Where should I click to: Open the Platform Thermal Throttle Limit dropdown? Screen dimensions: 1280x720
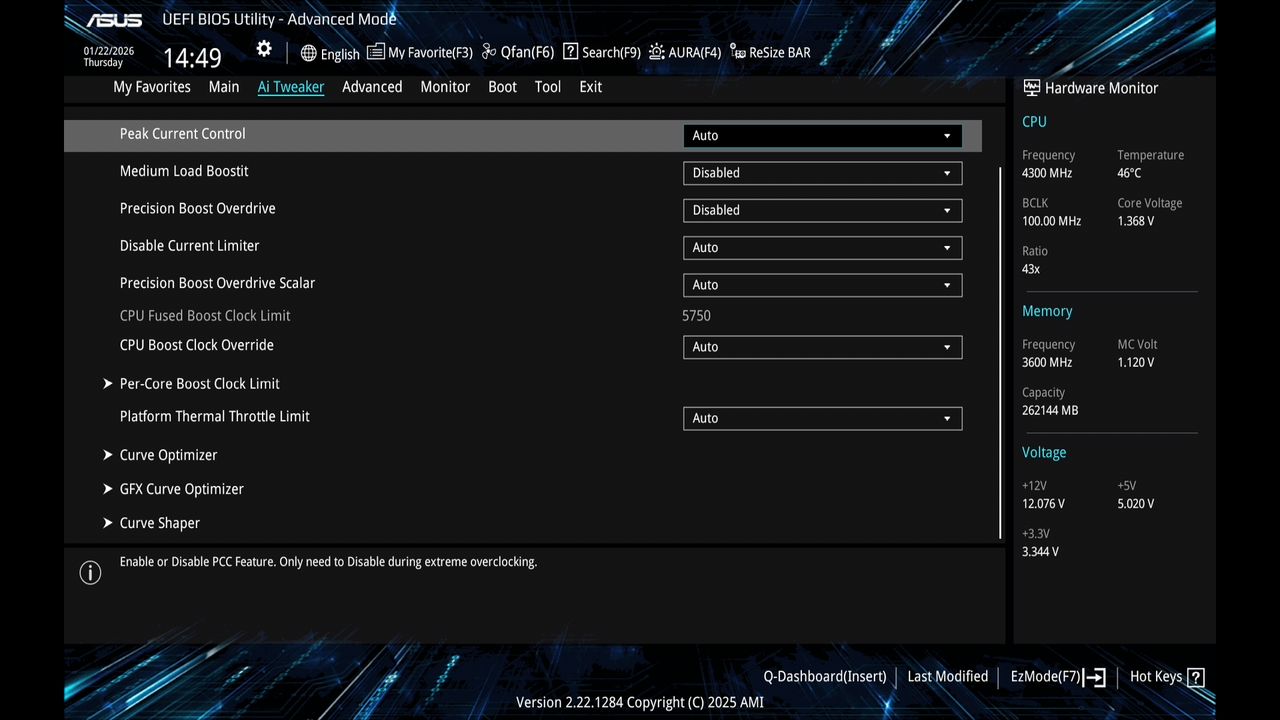pyautogui.click(x=821, y=418)
